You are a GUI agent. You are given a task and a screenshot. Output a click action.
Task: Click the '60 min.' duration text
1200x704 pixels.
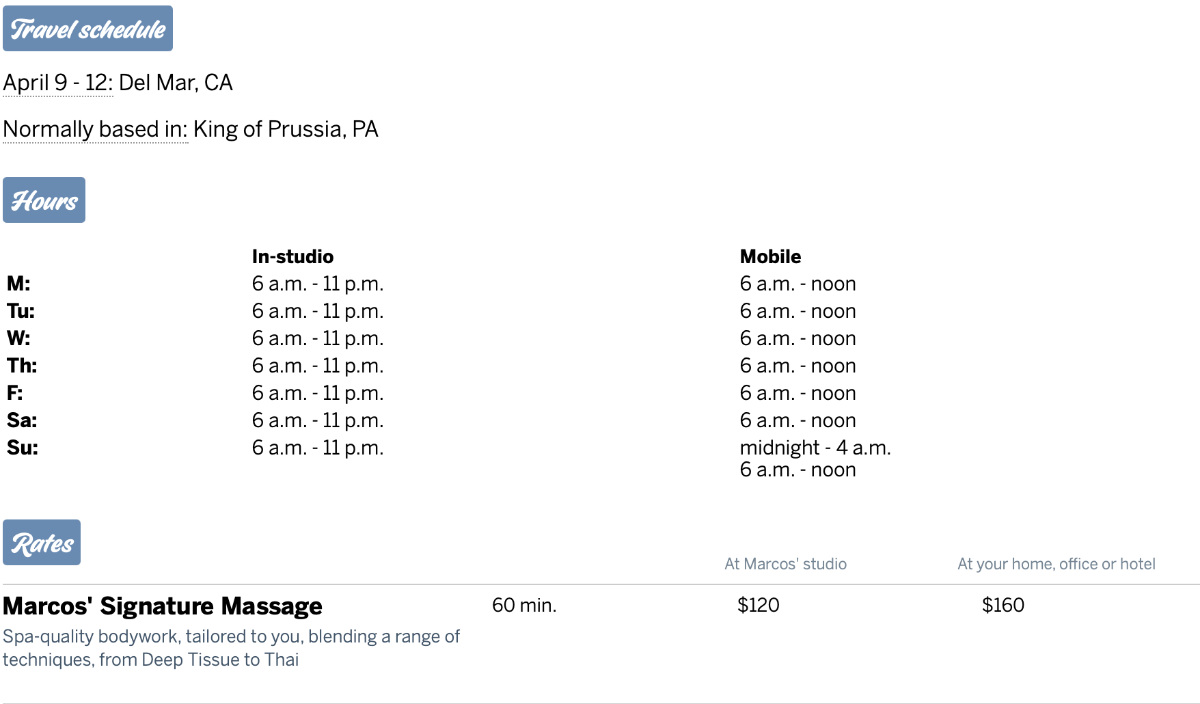point(524,605)
